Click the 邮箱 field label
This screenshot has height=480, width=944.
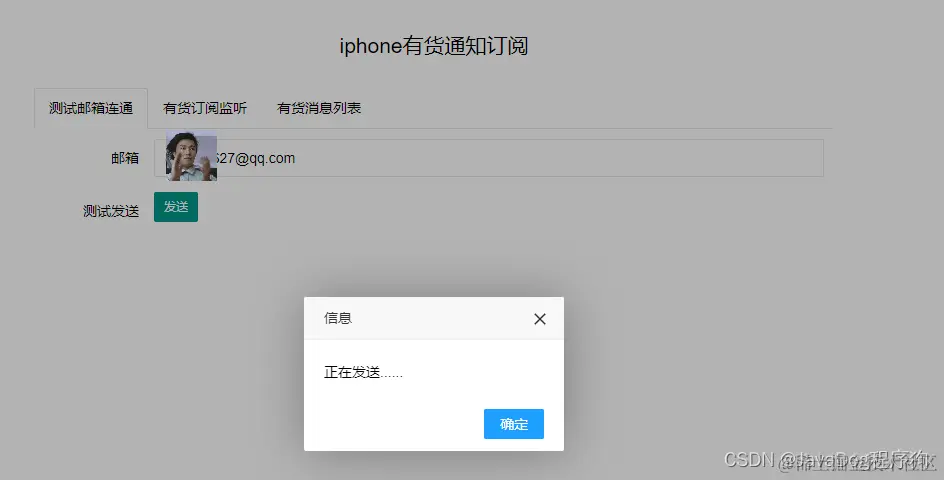[125, 158]
